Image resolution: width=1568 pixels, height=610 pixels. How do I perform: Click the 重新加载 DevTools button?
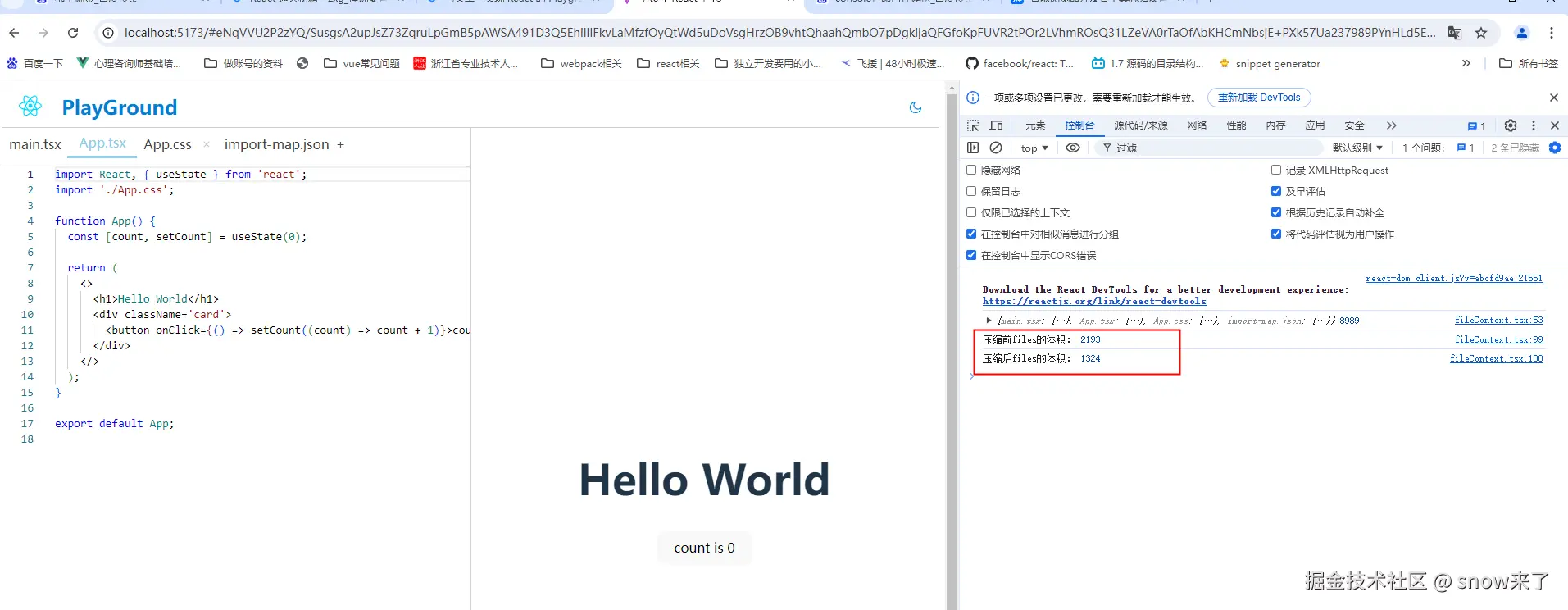click(1259, 98)
